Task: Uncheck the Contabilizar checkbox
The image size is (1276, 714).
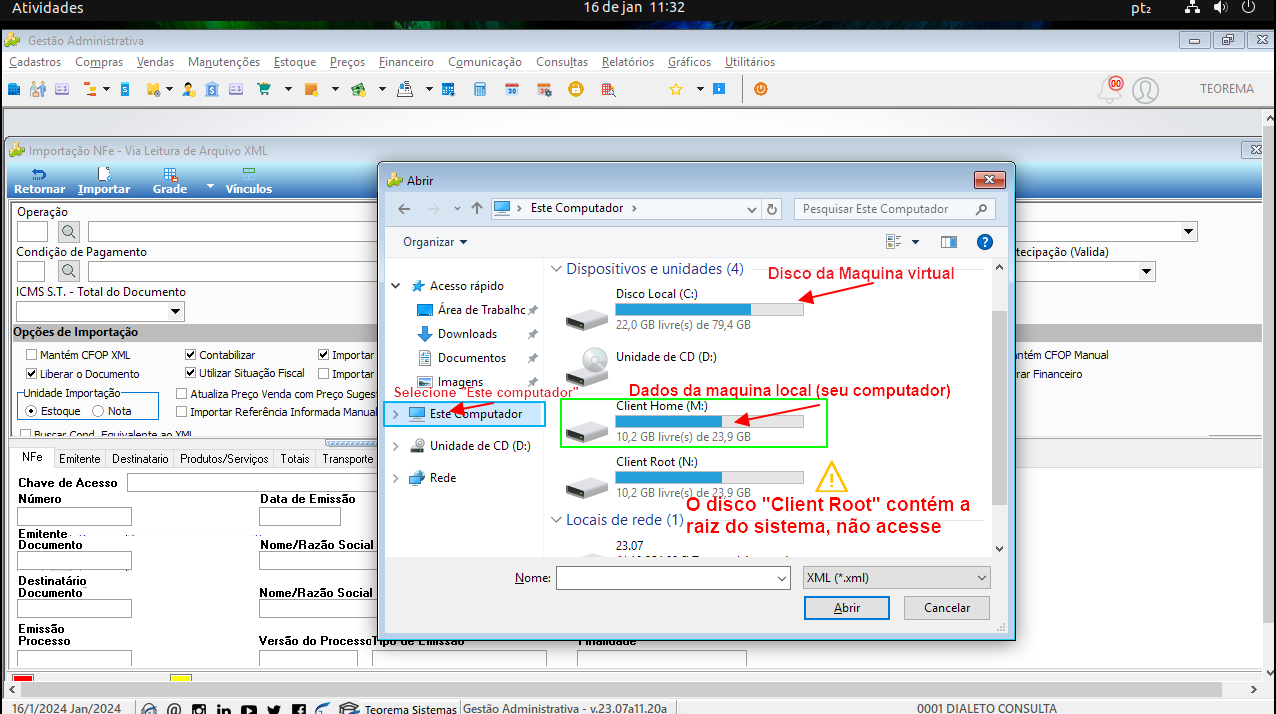Action: click(191, 355)
